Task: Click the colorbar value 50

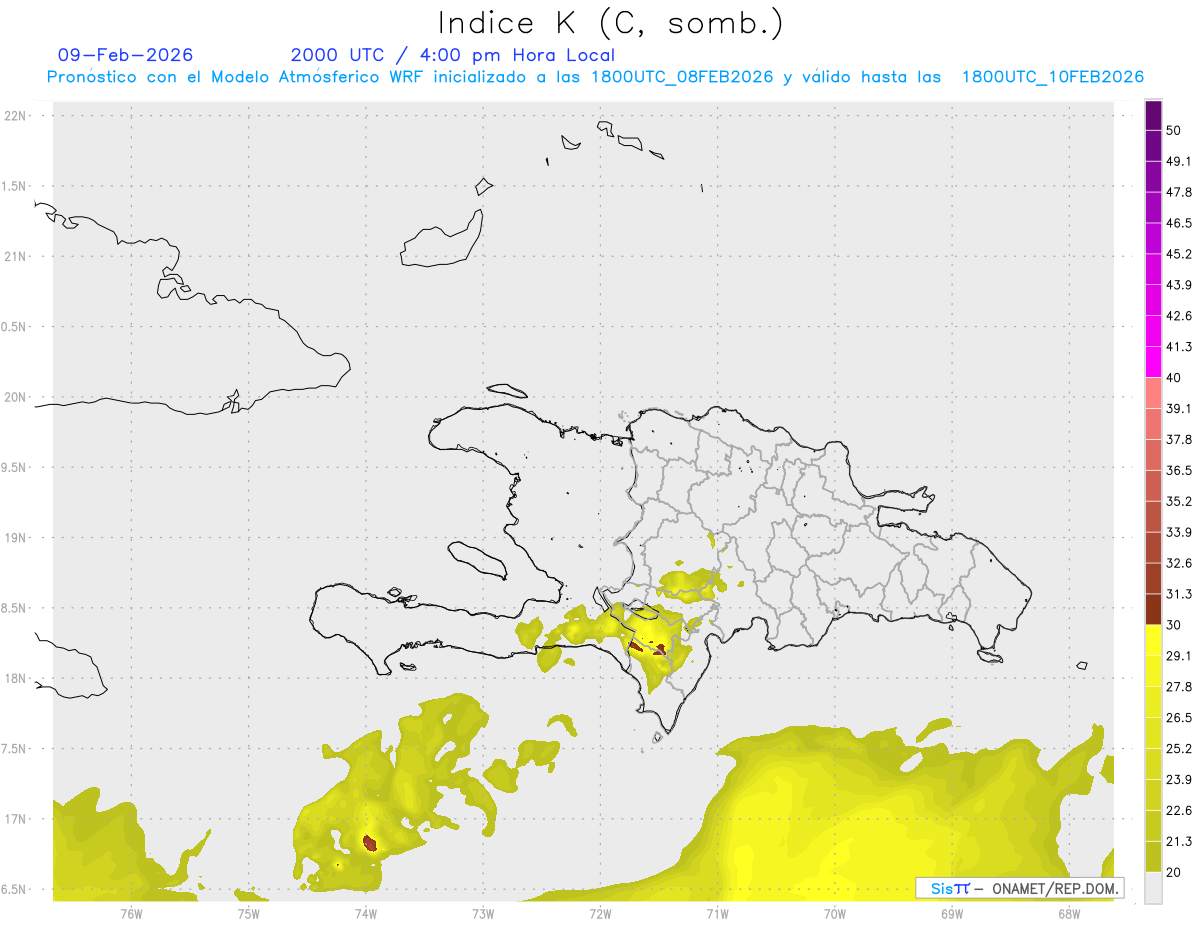Action: [1174, 130]
